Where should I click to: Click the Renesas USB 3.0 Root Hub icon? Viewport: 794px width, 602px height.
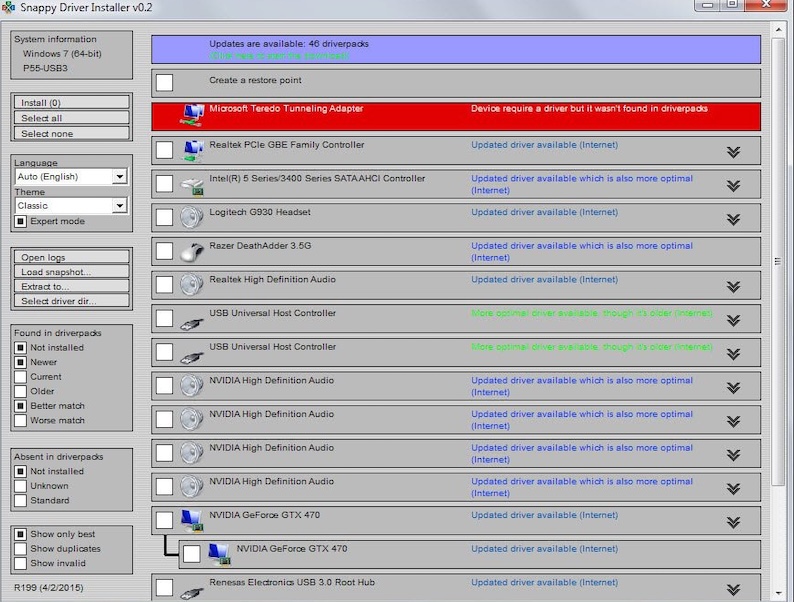(191, 588)
